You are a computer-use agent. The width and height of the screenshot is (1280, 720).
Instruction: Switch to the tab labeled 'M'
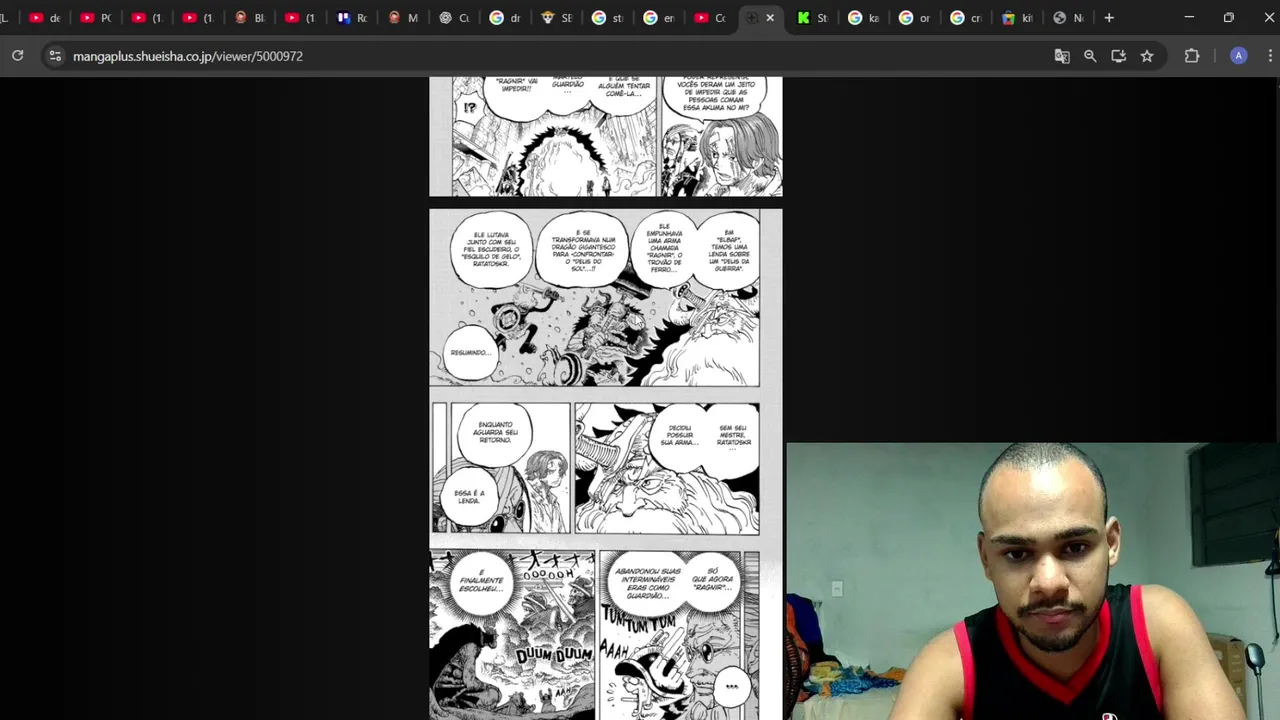click(404, 18)
